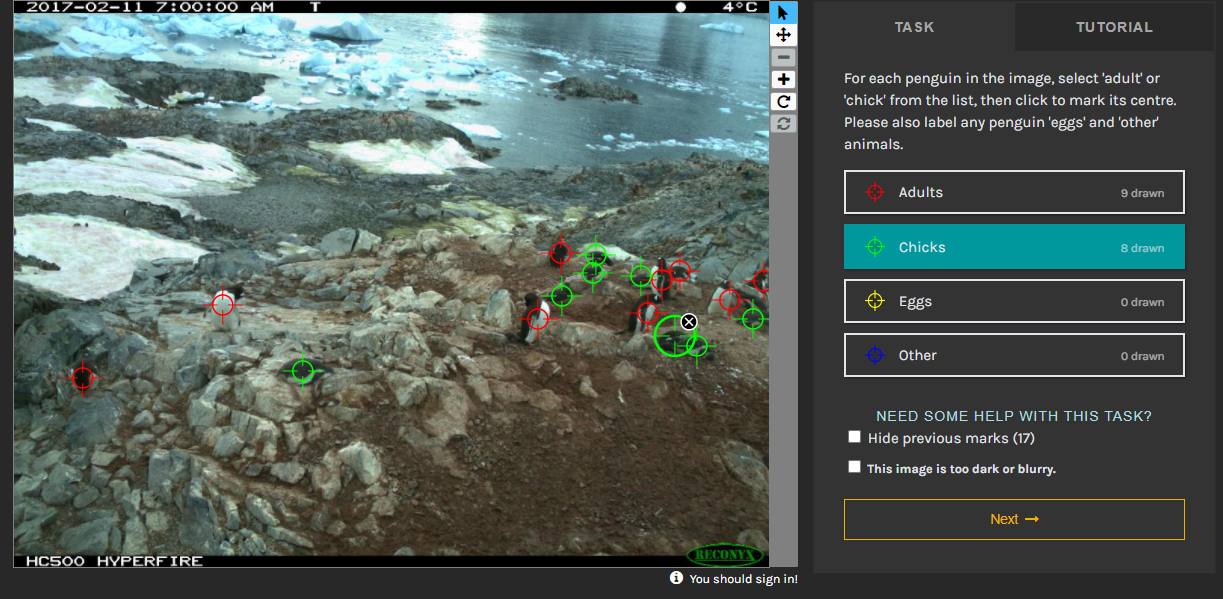Toggle Hide previous marks checkbox
1223x599 pixels.
click(x=854, y=437)
